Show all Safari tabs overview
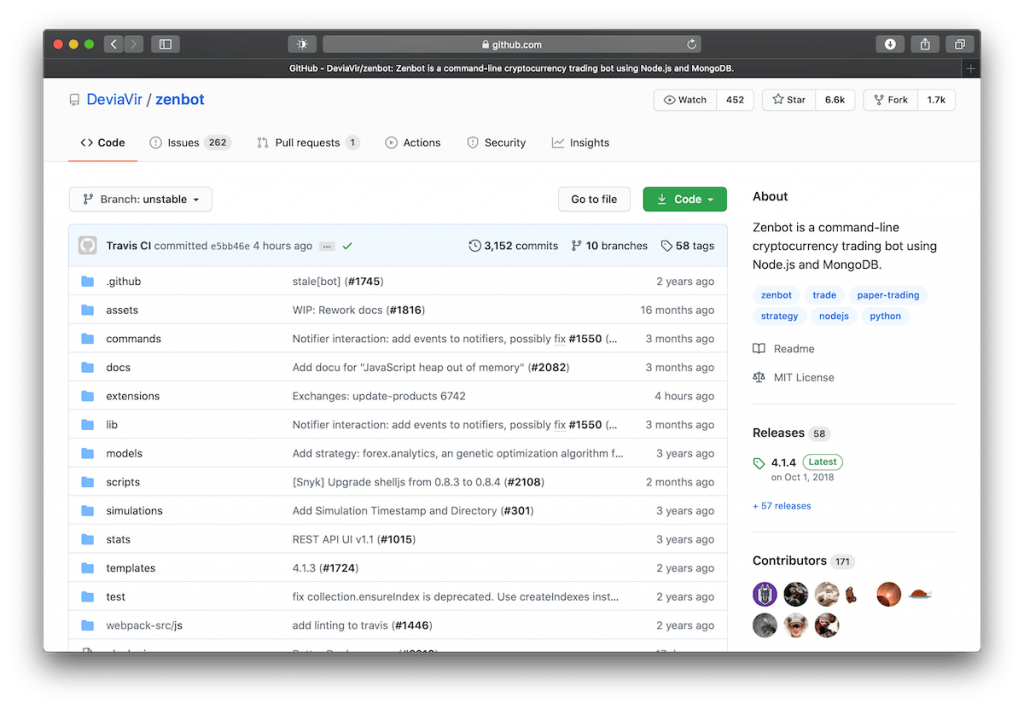 959,44
